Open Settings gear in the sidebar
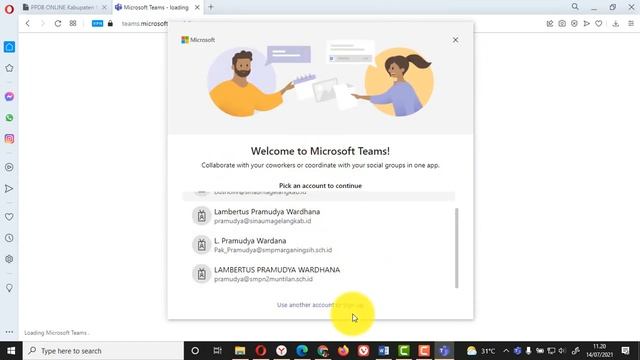This screenshot has width=640, height=360. click(9, 259)
